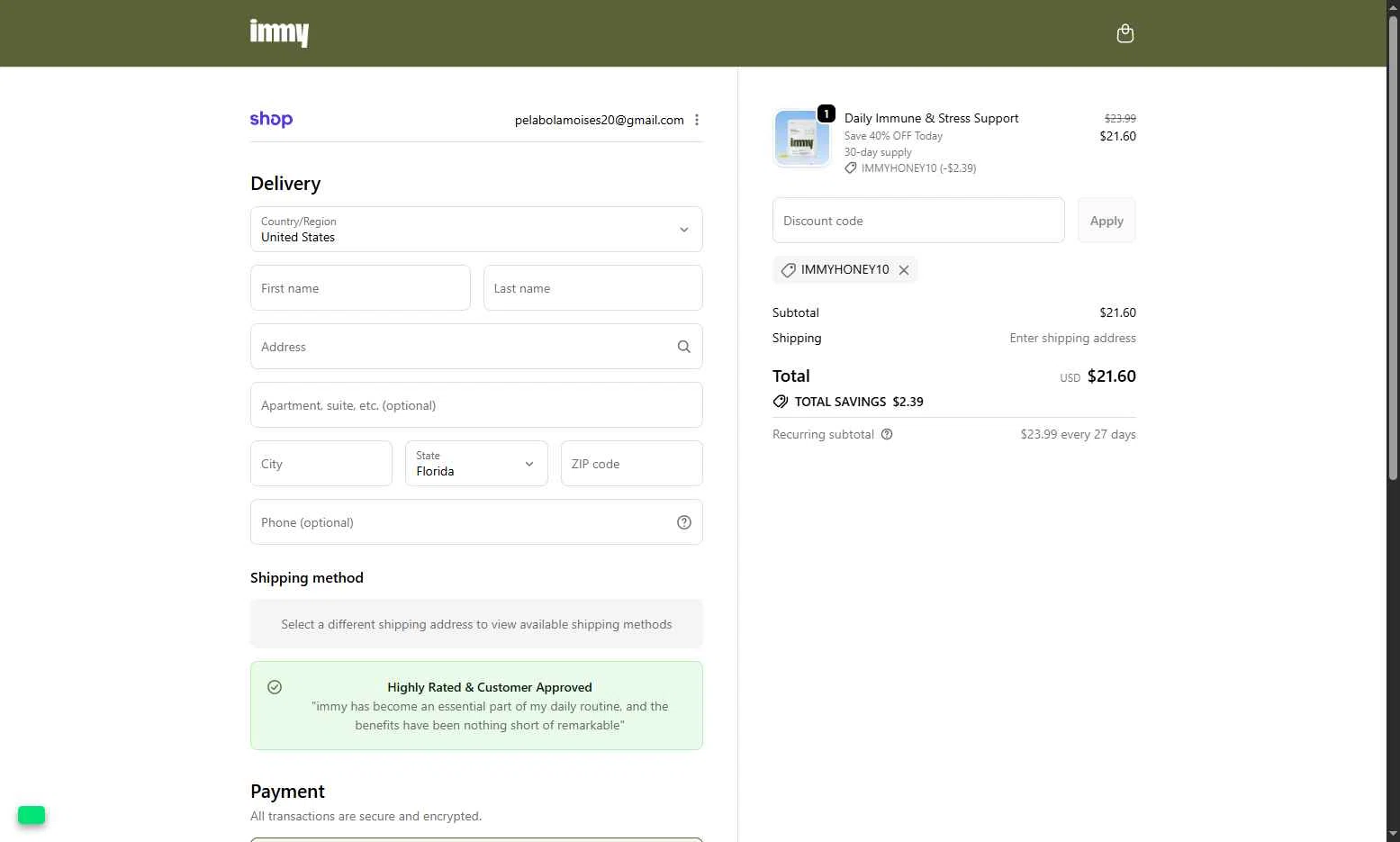
Task: Click the phone field help icon
Action: point(684,522)
